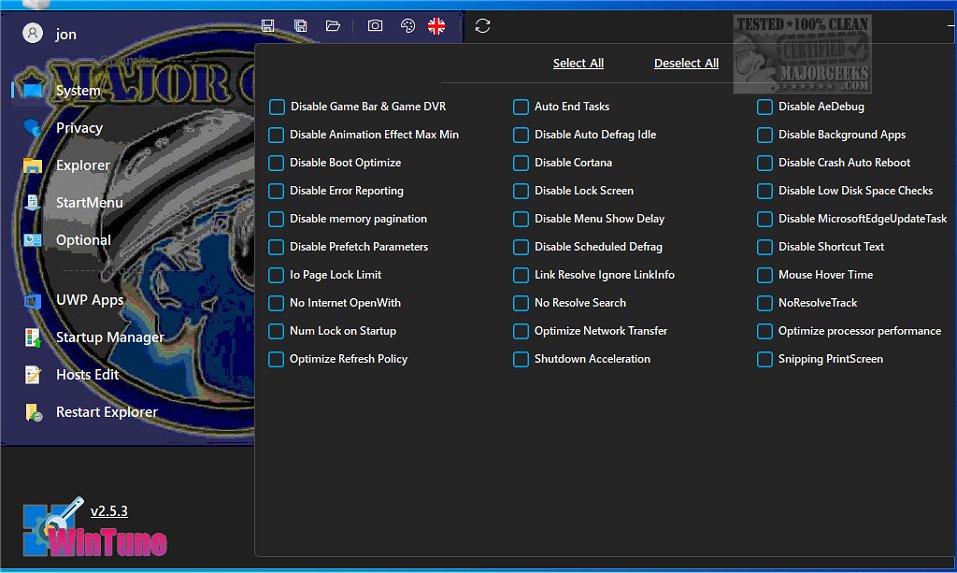Switch to the Privacy section
Viewport: 957px width, 573px height.
point(79,128)
